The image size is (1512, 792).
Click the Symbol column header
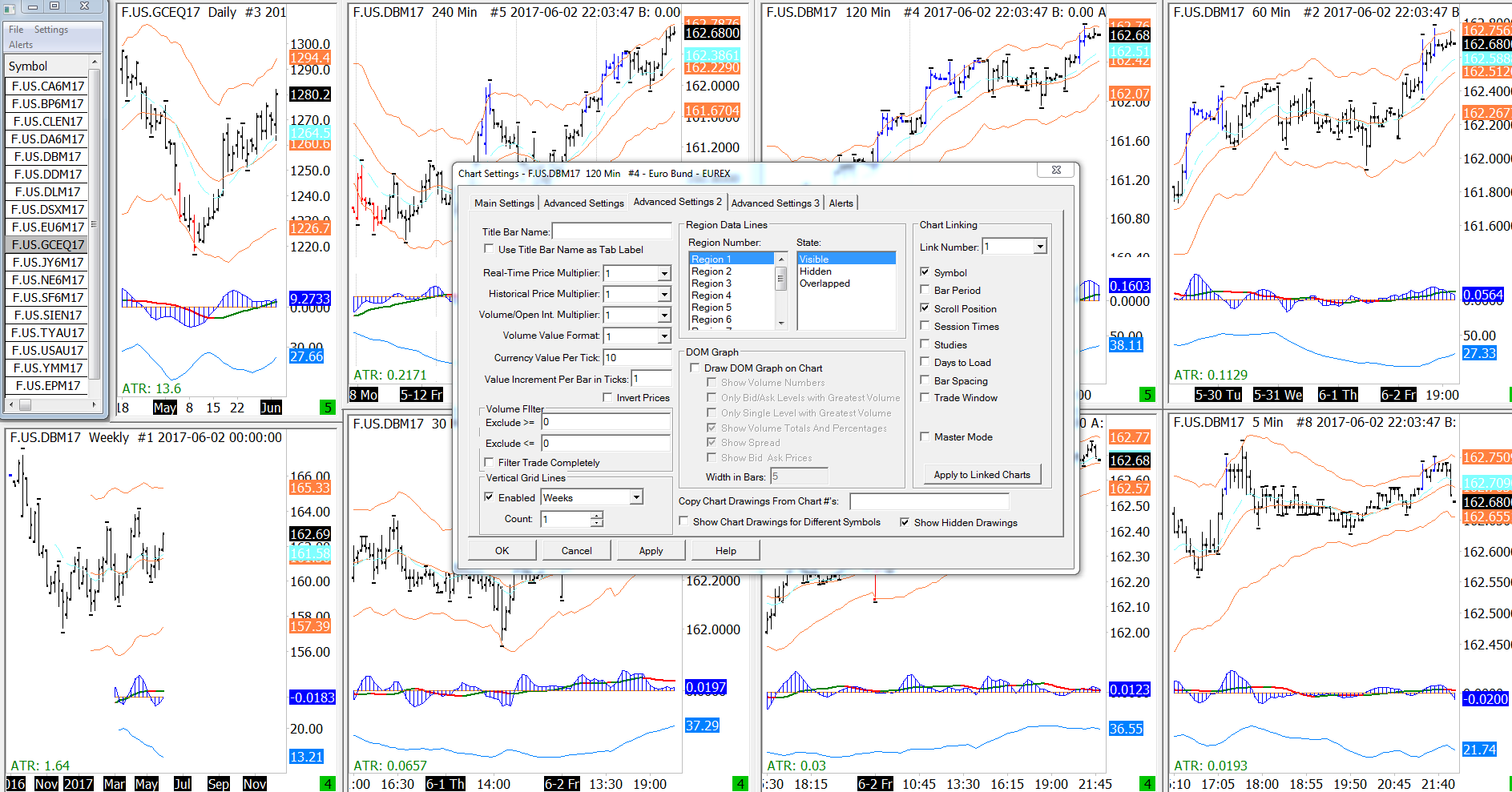point(46,66)
